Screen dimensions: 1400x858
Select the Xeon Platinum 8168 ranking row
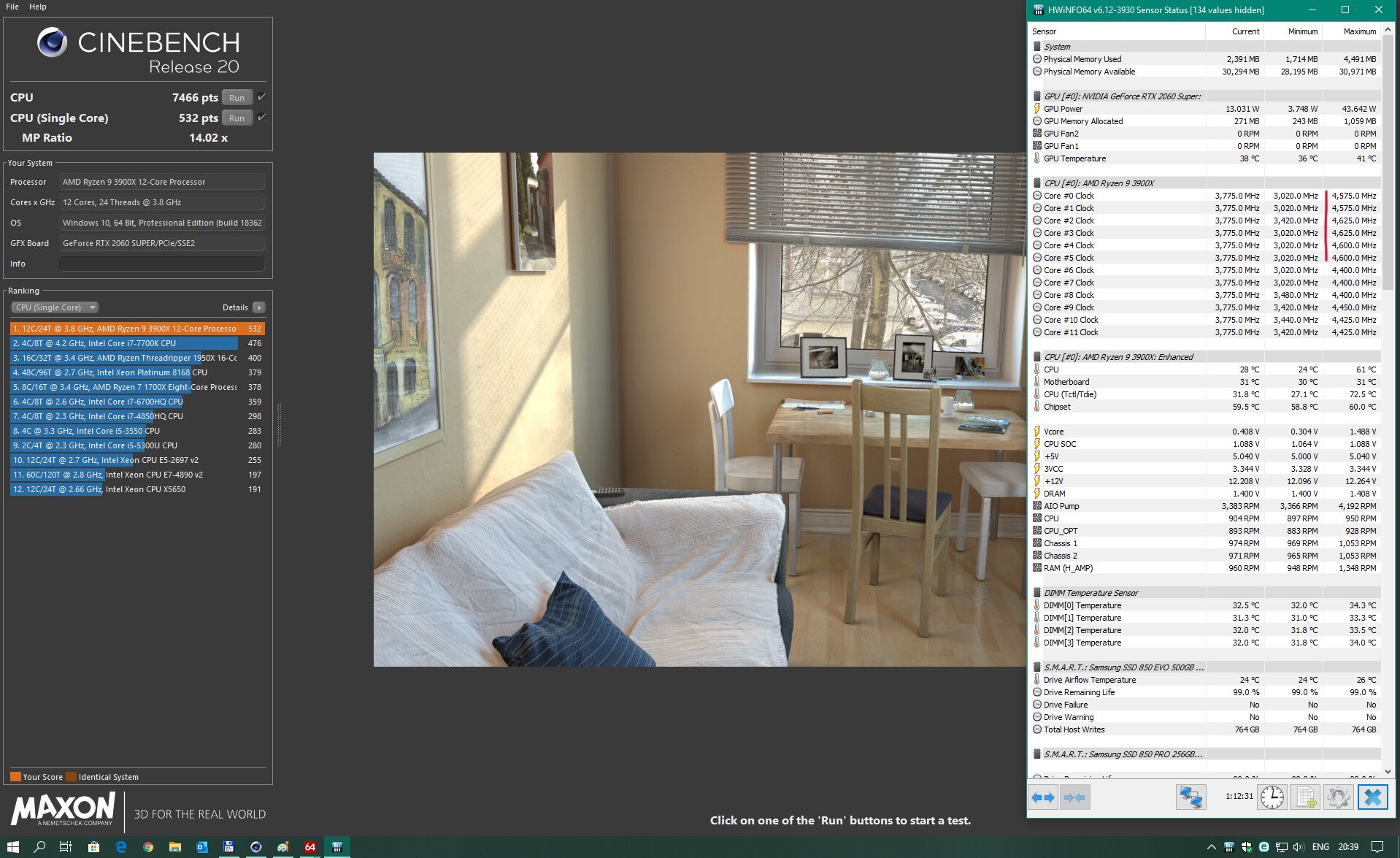coord(137,372)
